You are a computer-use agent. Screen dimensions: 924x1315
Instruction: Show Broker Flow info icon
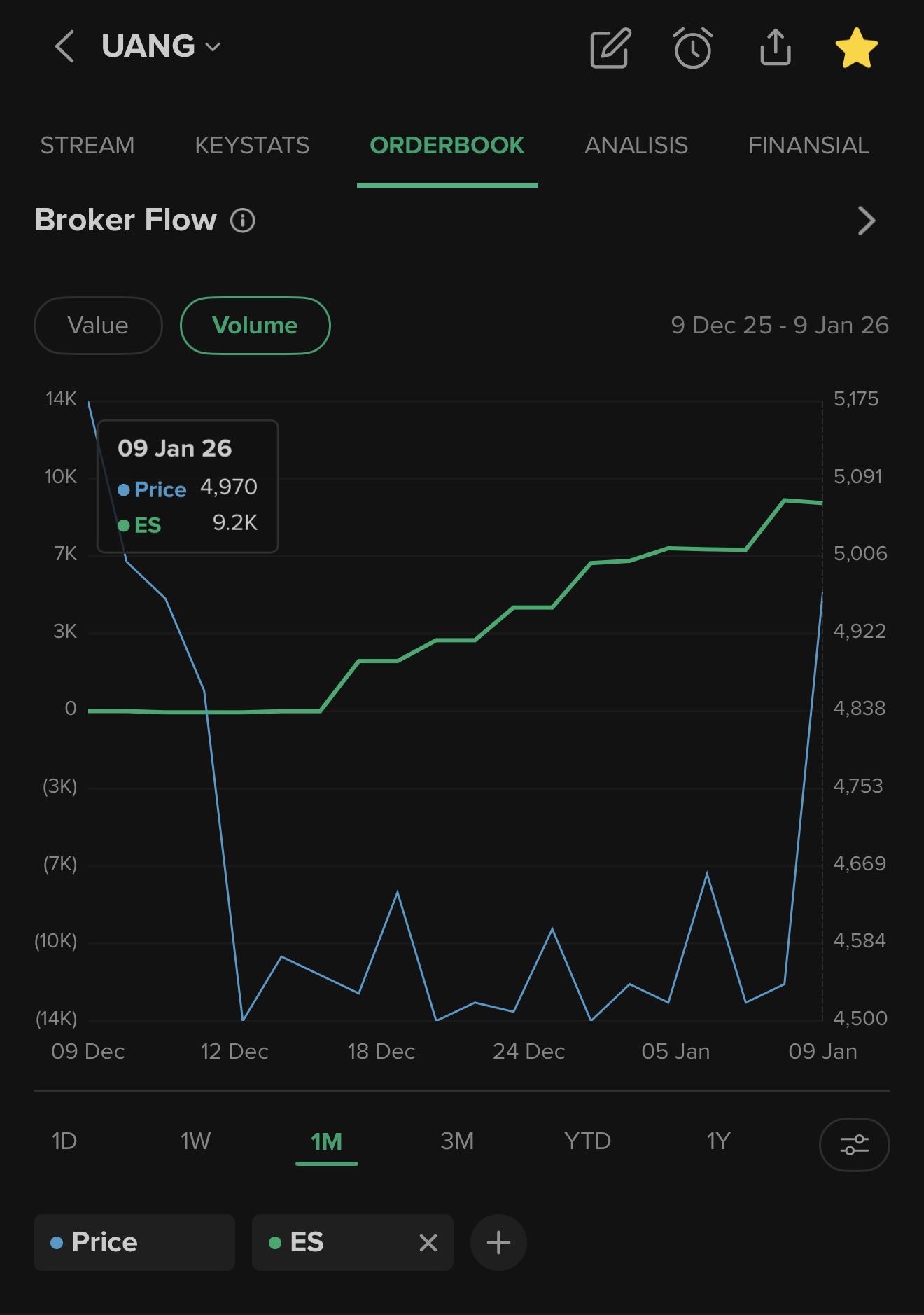coord(243,221)
